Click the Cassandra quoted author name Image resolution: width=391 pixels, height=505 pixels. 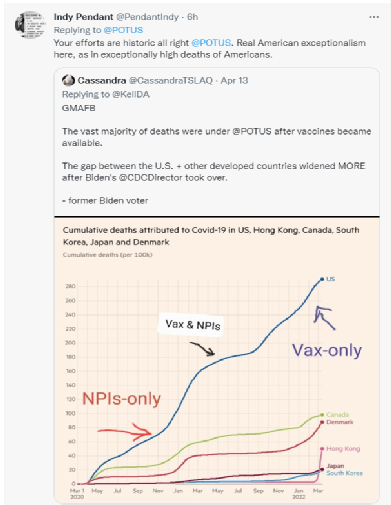pos(102,80)
